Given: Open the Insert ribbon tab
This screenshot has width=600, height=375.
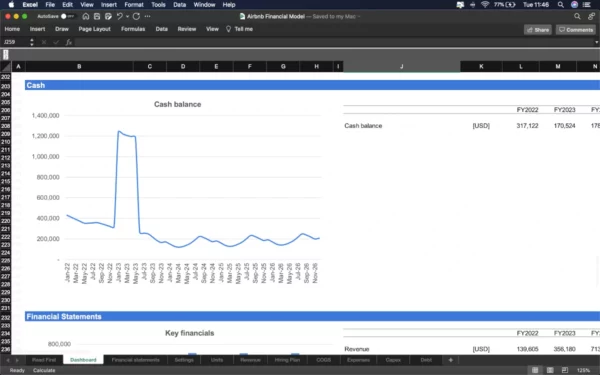Looking at the screenshot, I should [x=38, y=29].
